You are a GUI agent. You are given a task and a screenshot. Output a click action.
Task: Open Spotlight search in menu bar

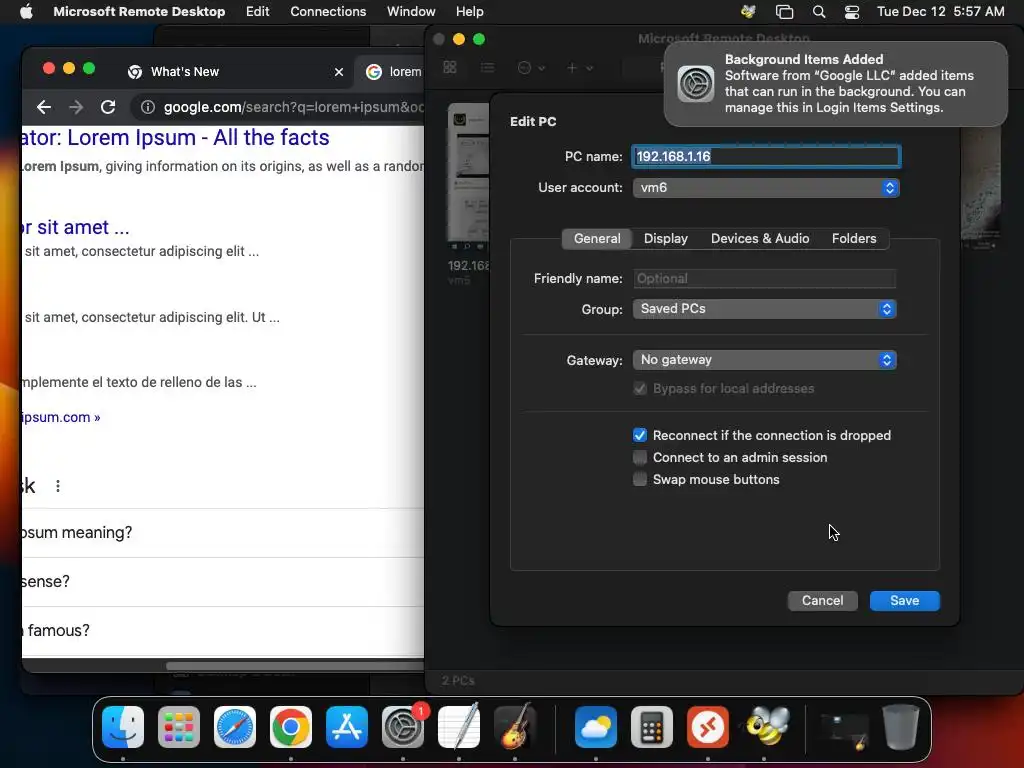click(818, 12)
